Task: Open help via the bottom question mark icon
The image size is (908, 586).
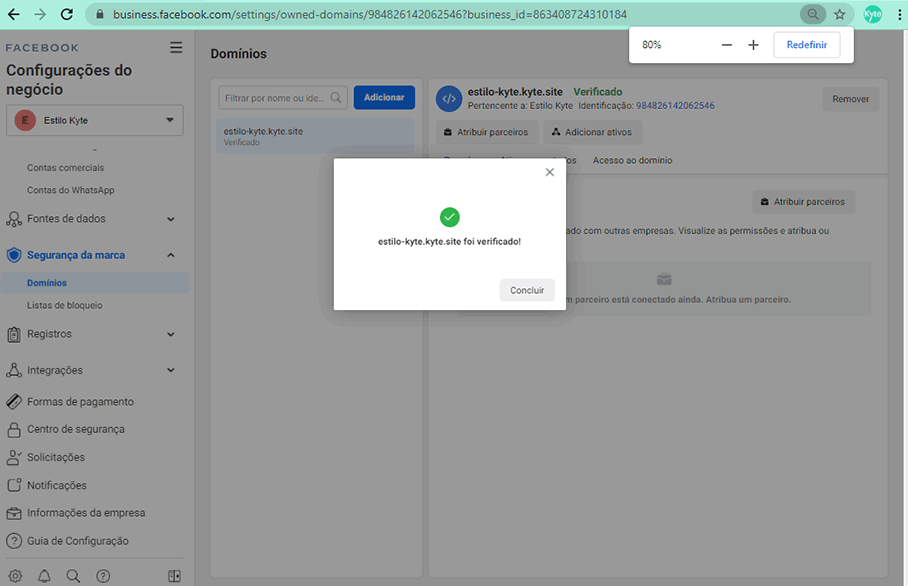Action: (x=103, y=576)
